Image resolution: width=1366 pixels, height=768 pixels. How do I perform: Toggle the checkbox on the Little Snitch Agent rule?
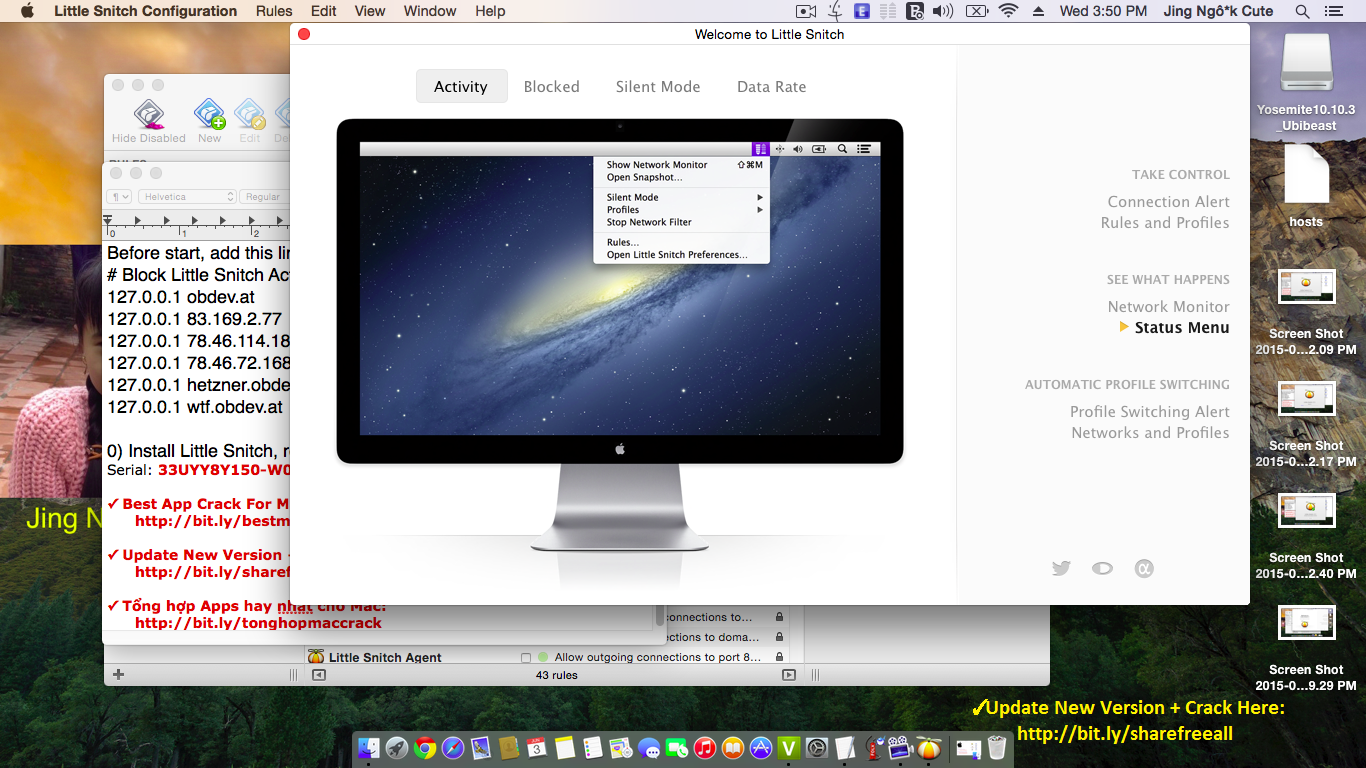point(526,657)
